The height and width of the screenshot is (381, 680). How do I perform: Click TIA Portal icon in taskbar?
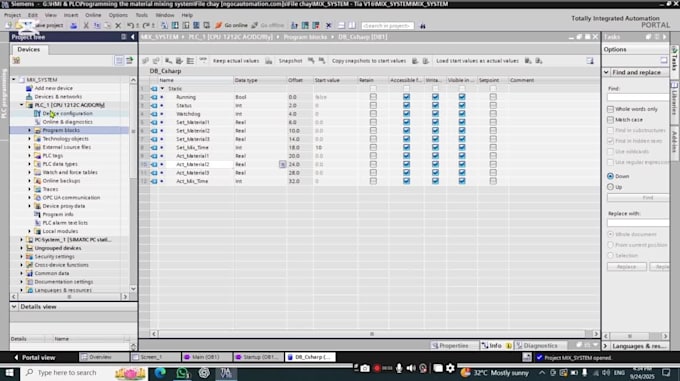point(226,373)
